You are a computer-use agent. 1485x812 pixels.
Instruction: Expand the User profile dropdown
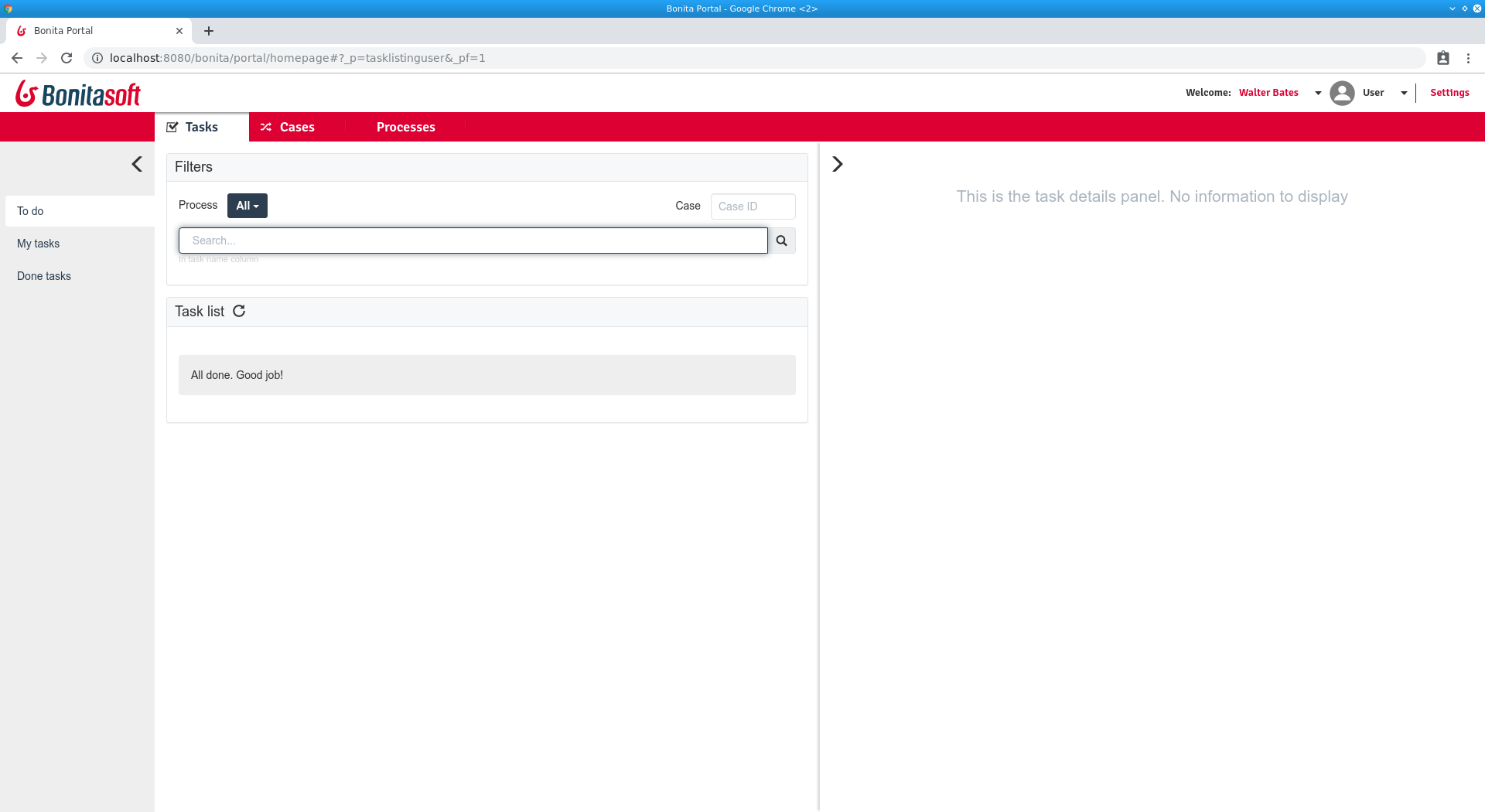pyautogui.click(x=1404, y=93)
